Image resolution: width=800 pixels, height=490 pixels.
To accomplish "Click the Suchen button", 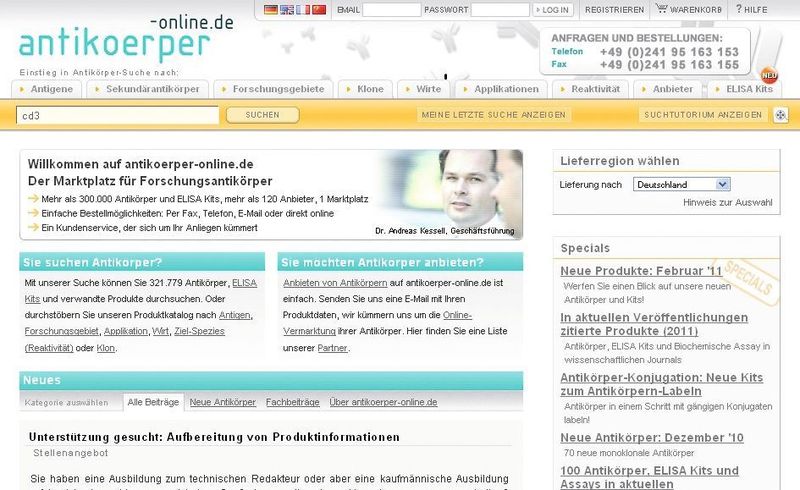I will pos(262,115).
